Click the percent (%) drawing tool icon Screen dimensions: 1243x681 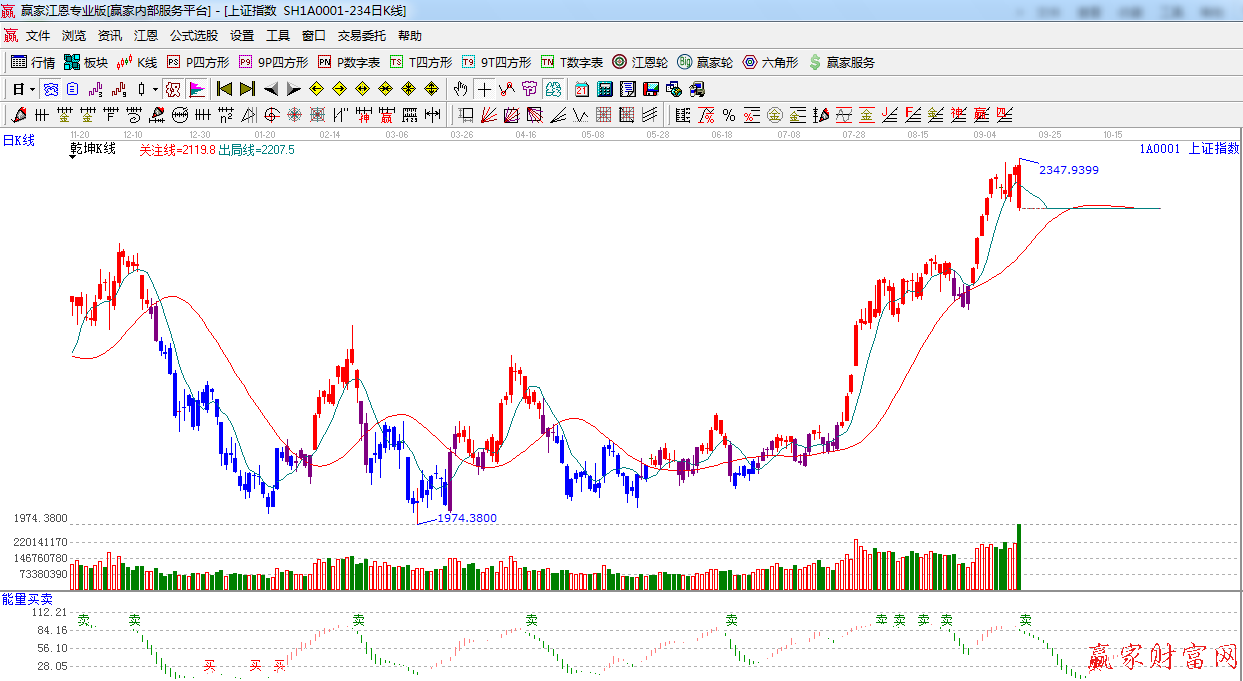click(728, 115)
